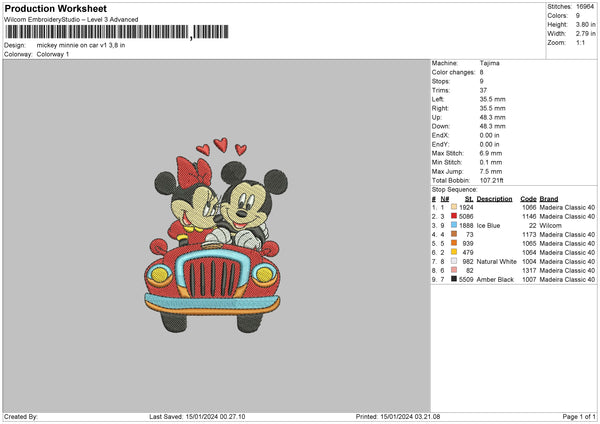Image resolution: width=600 pixels, height=424 pixels.
Task: Select the red color swatch in stop 2
Action: pyautogui.click(x=453, y=216)
